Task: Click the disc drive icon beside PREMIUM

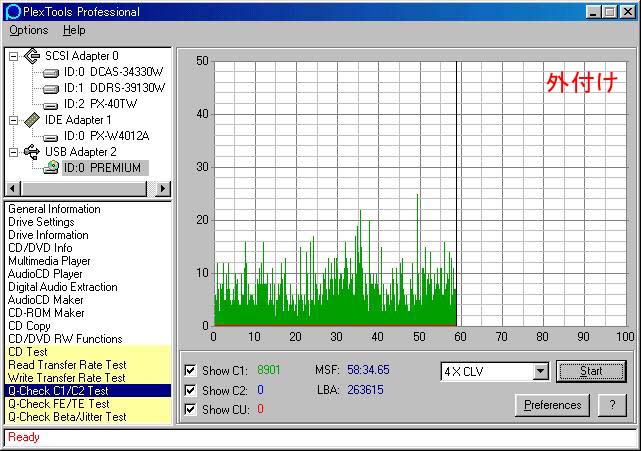Action: click(x=51, y=167)
